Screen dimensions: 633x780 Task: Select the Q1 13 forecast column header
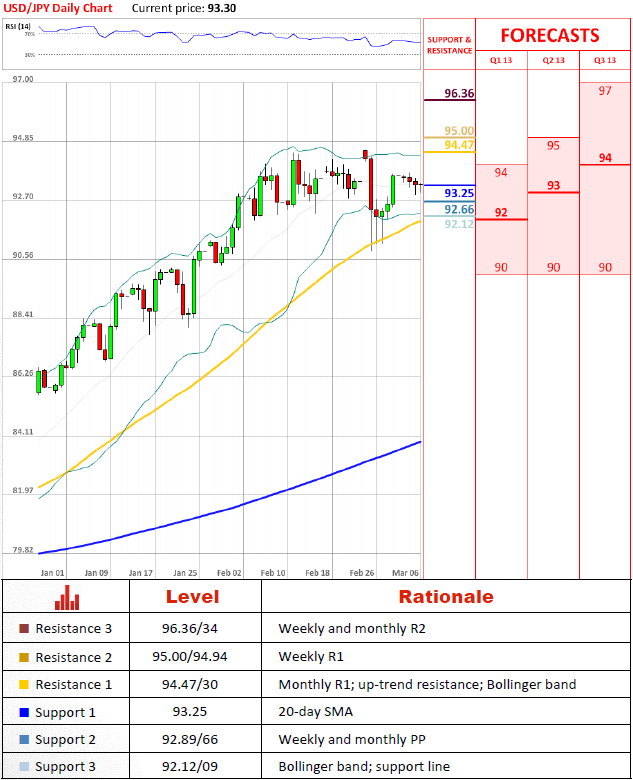[500, 61]
